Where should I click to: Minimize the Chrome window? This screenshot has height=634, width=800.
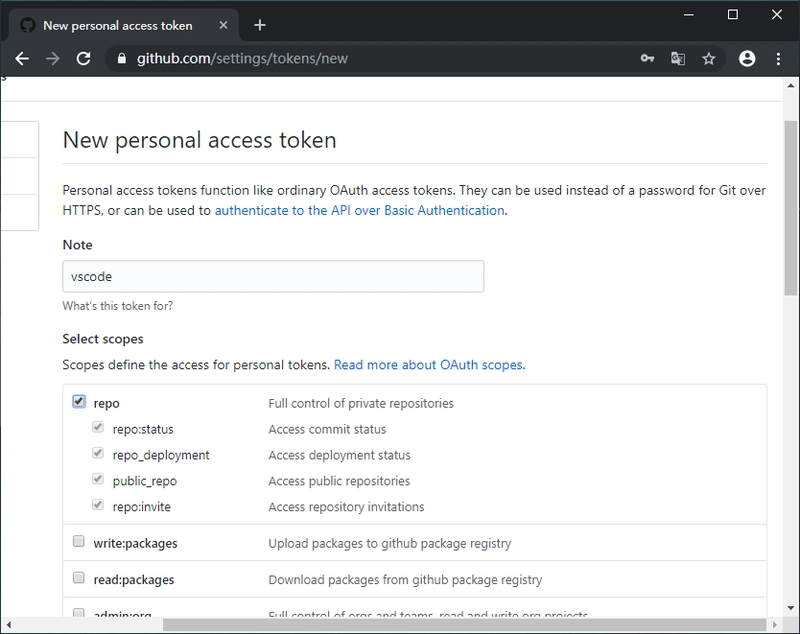coord(689,15)
